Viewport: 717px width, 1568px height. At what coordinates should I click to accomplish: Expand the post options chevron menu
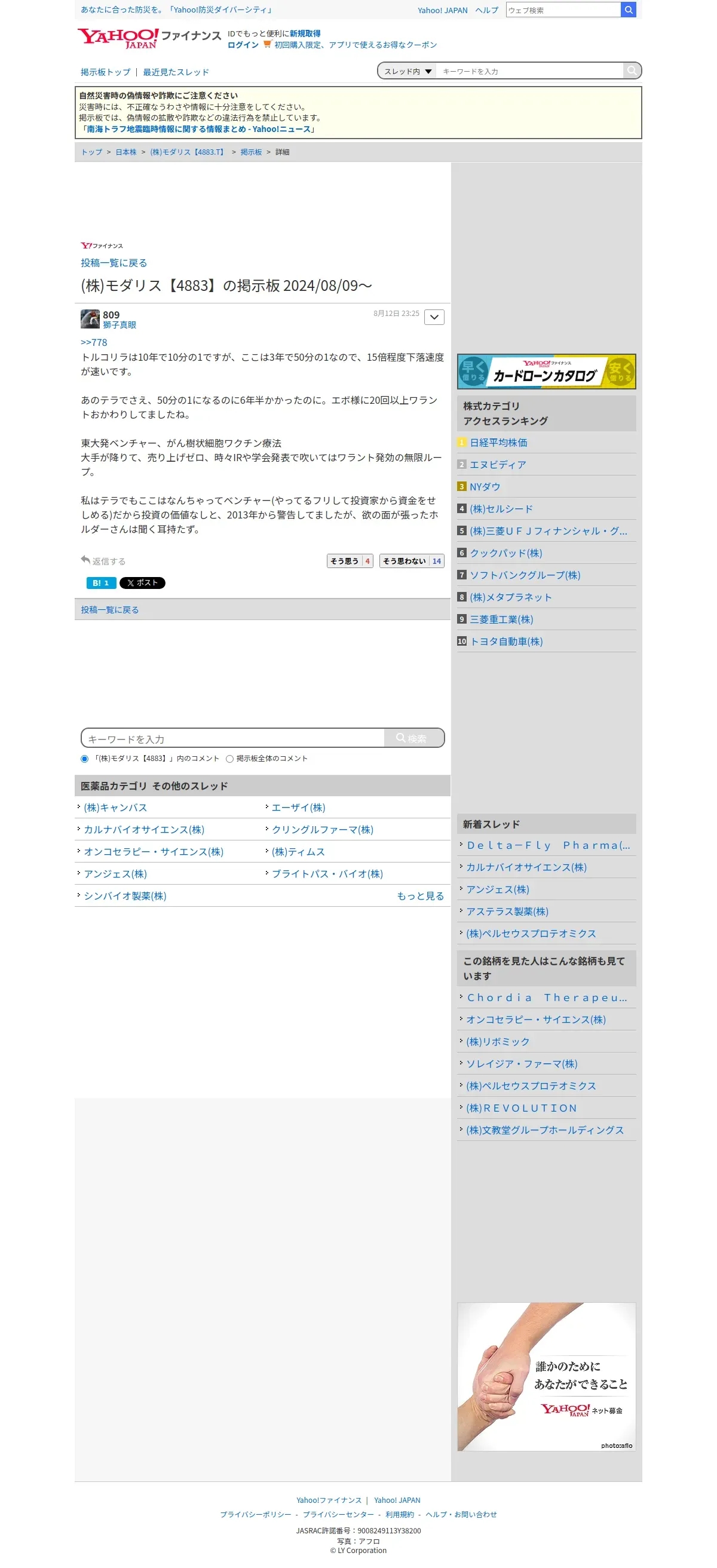click(434, 317)
